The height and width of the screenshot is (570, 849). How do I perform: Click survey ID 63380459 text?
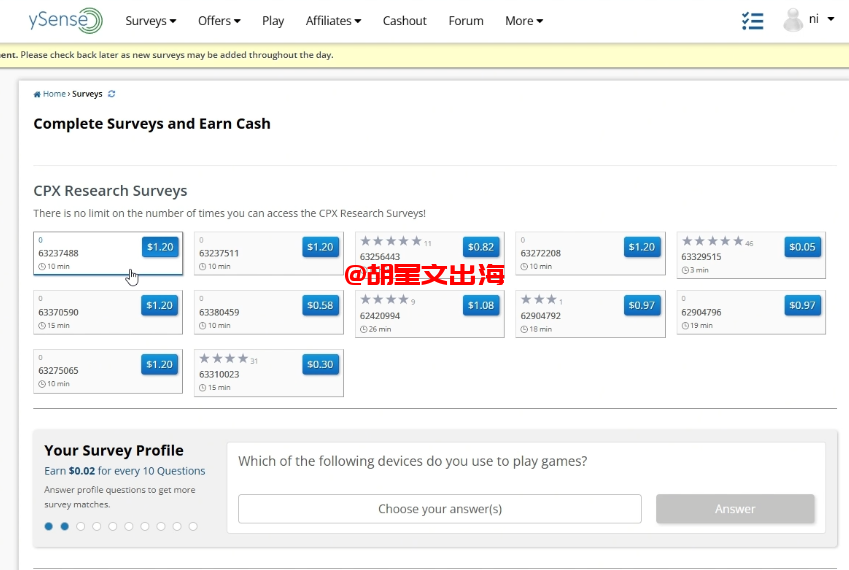tap(219, 312)
